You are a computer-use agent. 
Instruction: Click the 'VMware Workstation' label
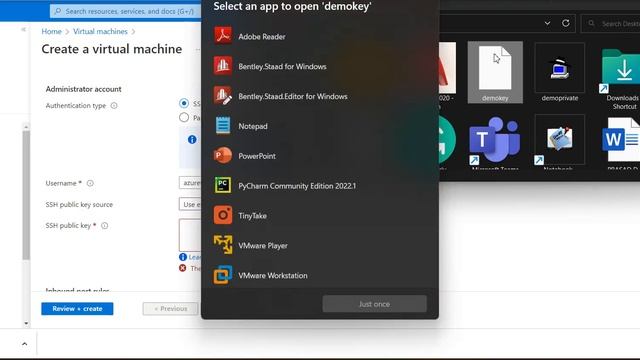[273, 276]
